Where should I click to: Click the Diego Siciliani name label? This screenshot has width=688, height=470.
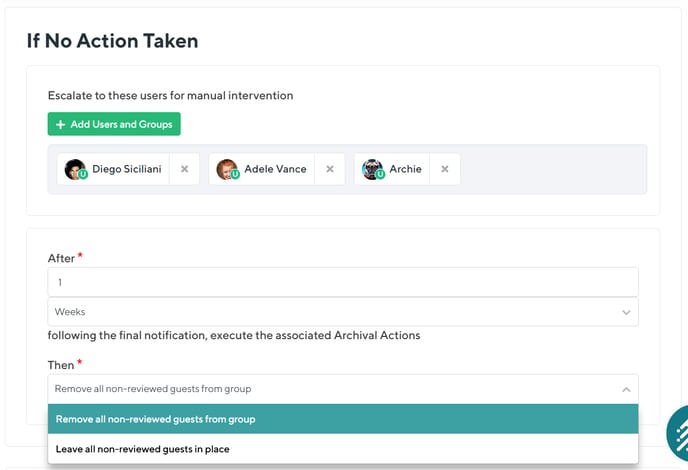[x=126, y=169]
